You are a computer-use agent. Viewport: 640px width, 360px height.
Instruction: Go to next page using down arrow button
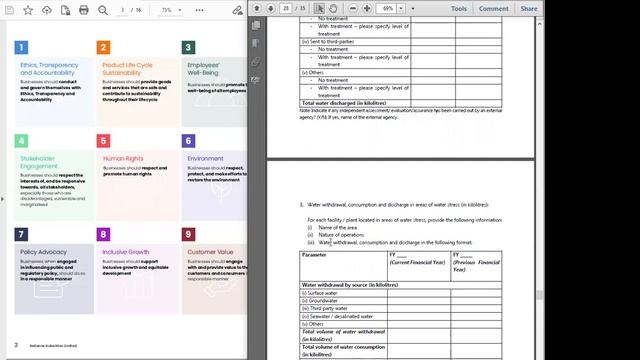pos(271,8)
